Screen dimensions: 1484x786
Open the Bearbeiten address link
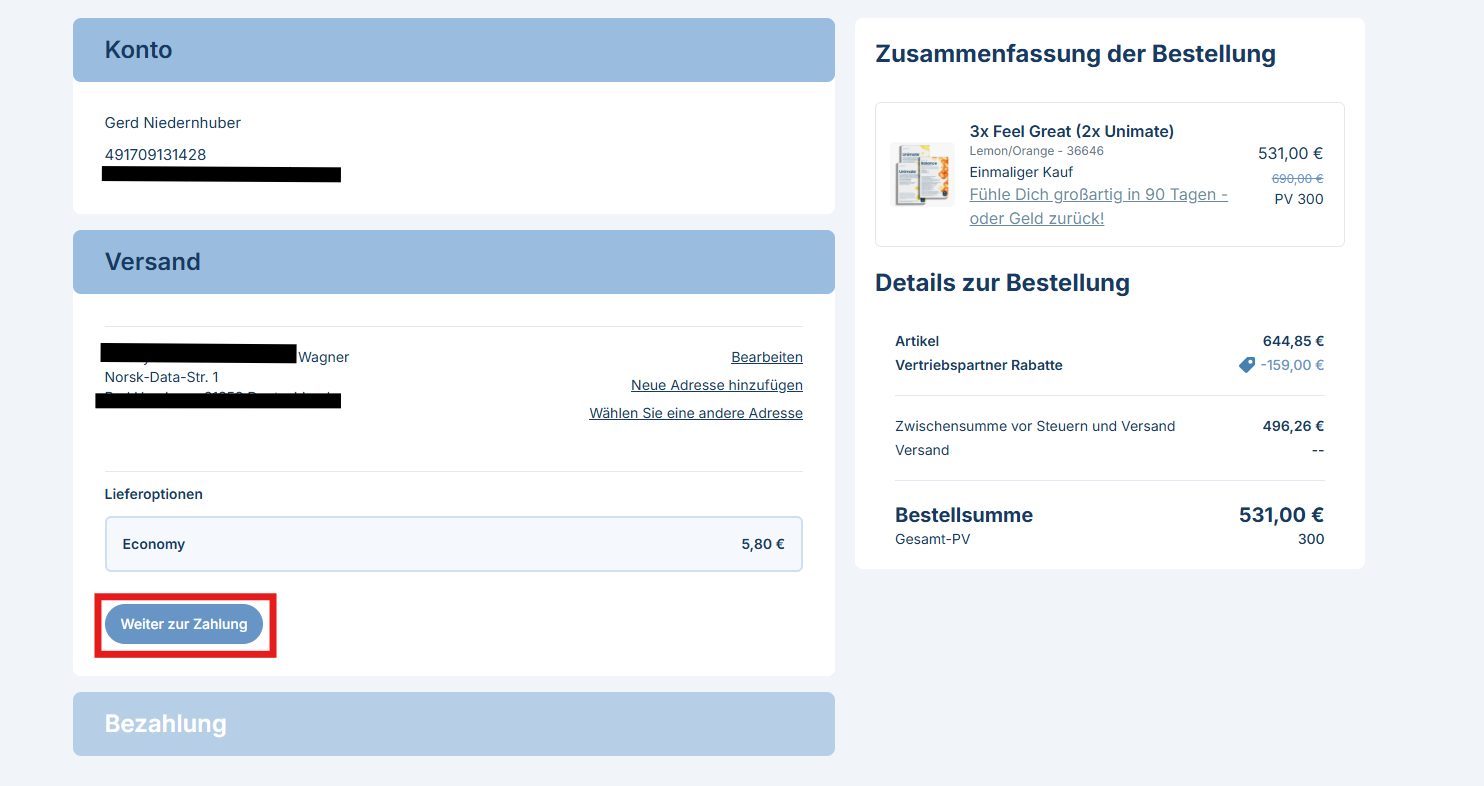point(766,357)
